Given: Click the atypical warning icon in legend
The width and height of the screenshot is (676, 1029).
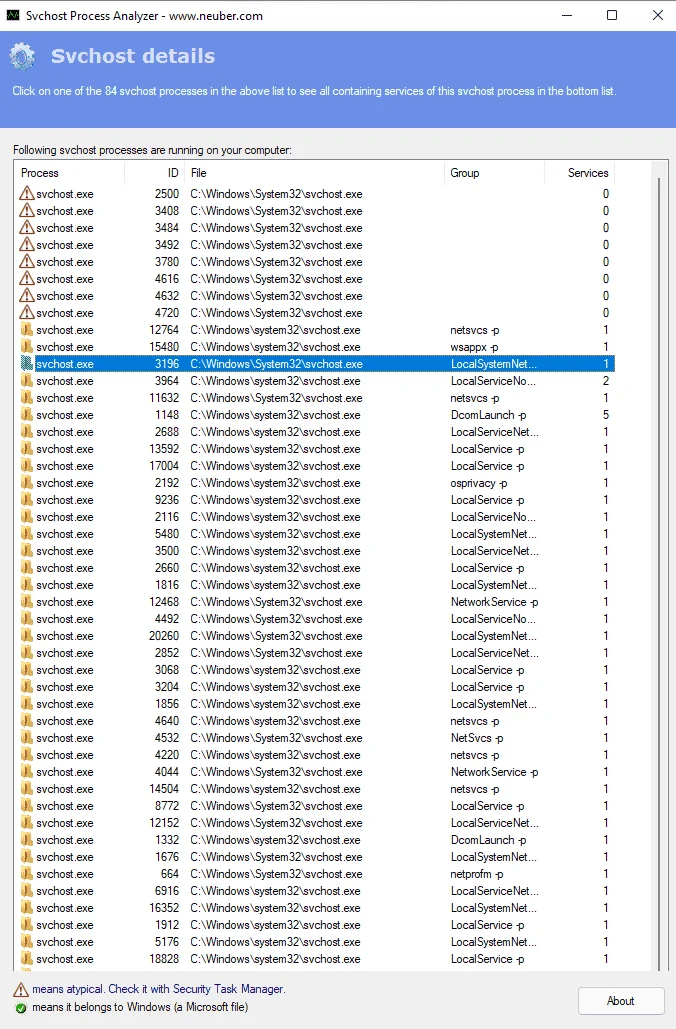Looking at the screenshot, I should [21, 989].
